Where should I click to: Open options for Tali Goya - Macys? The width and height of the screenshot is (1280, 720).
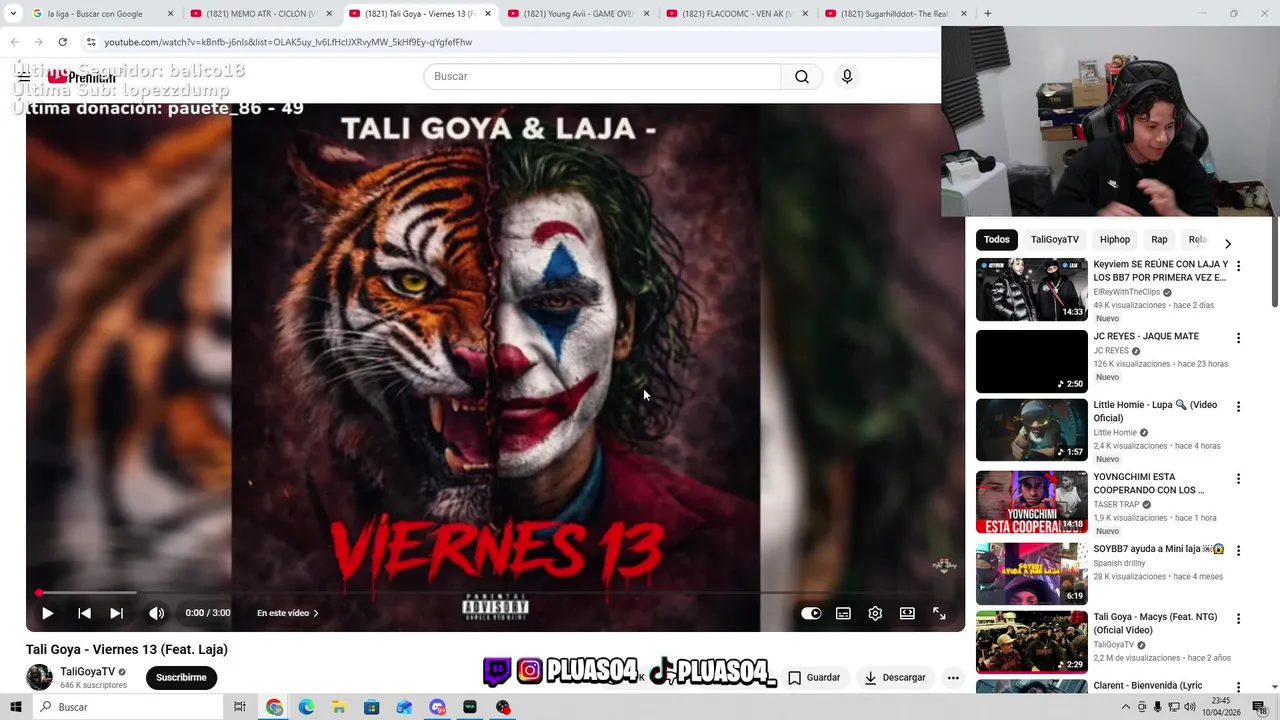pyautogui.click(x=1238, y=618)
